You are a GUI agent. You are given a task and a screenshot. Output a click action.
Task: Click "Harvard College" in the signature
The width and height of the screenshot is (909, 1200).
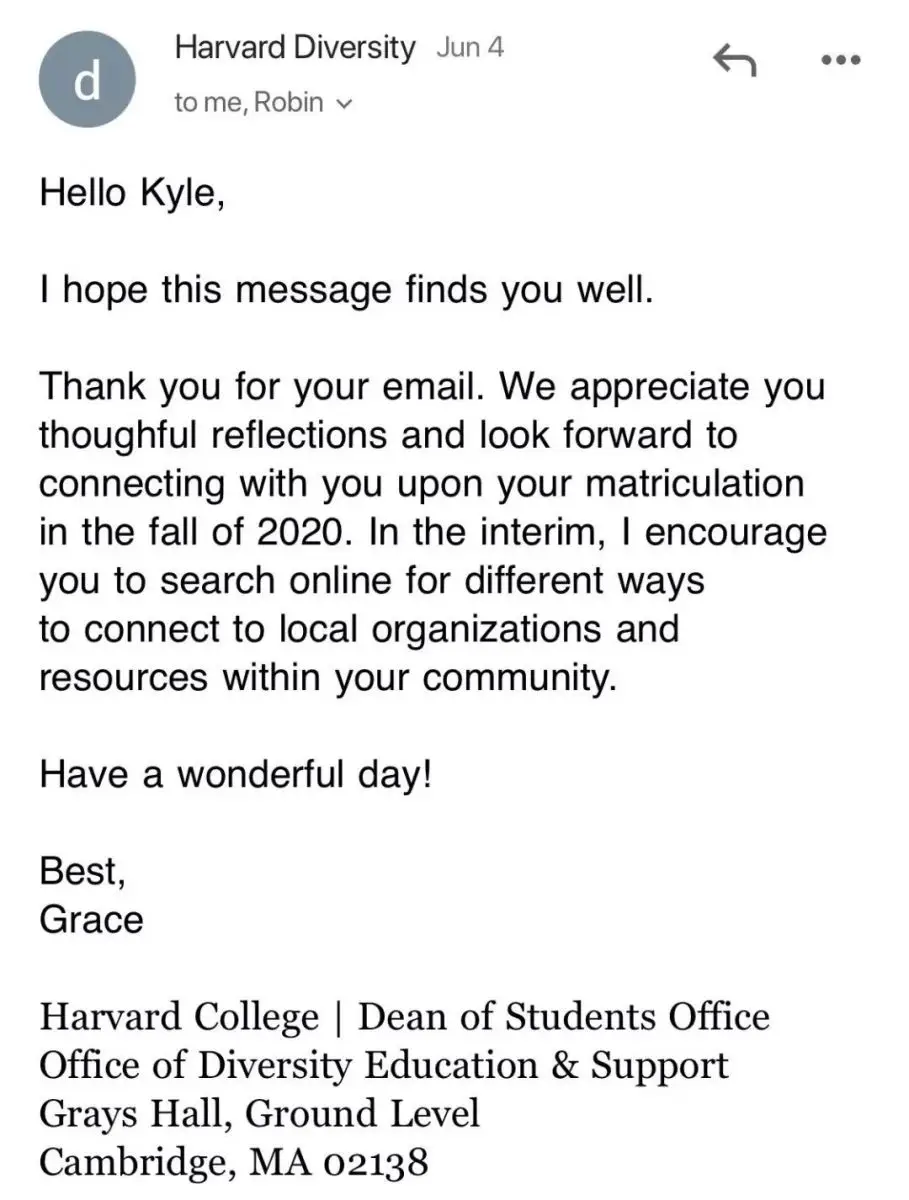point(179,1017)
